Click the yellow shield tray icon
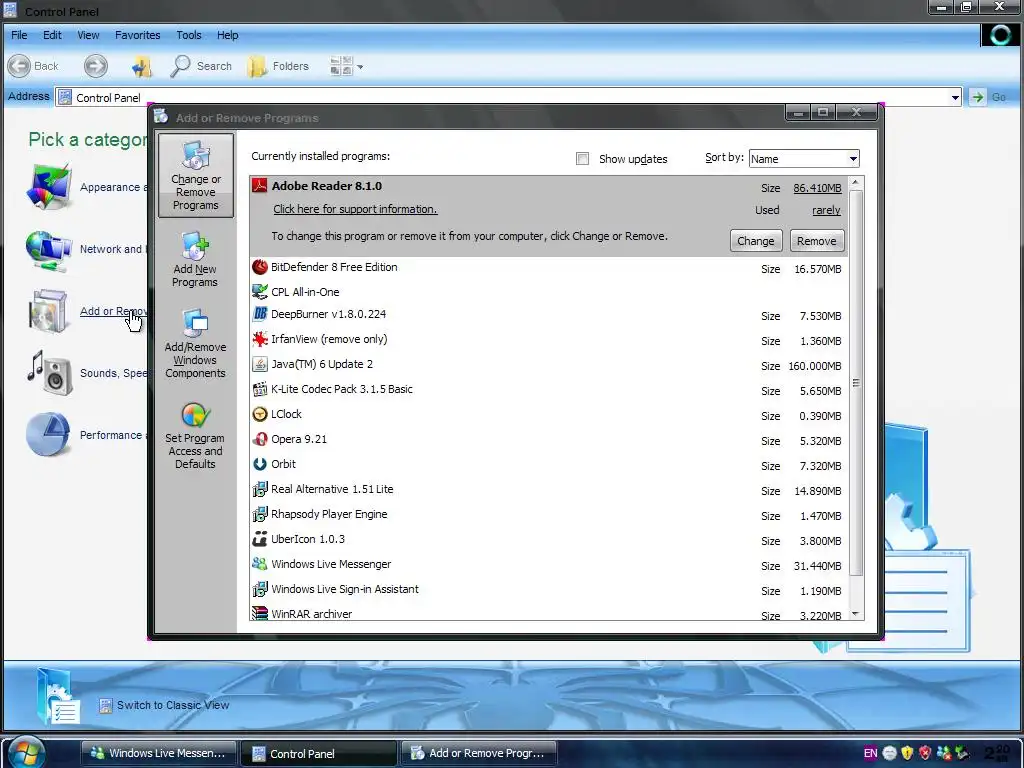This screenshot has height=768, width=1024. point(907,753)
